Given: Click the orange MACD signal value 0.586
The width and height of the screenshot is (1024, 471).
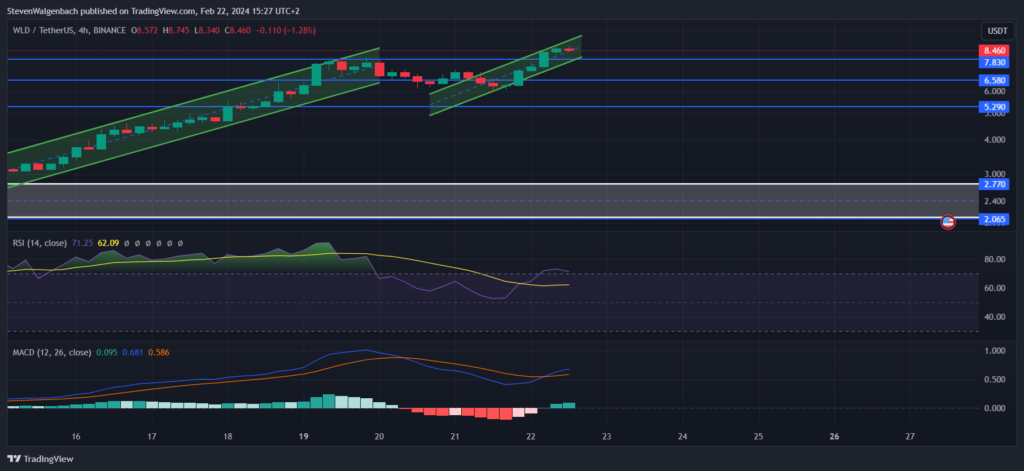Looking at the screenshot, I should [158, 351].
